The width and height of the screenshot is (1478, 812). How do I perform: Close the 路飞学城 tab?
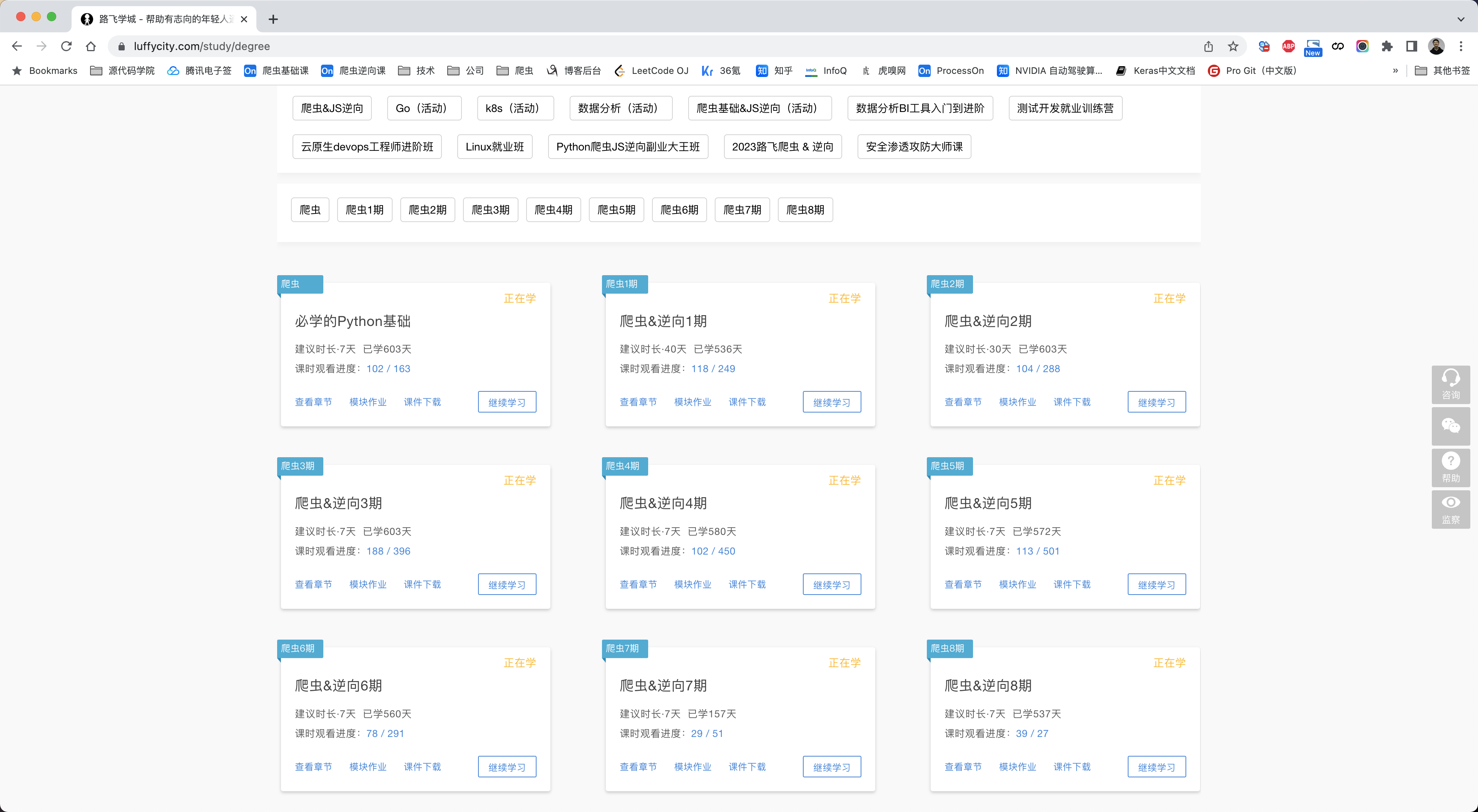click(244, 19)
